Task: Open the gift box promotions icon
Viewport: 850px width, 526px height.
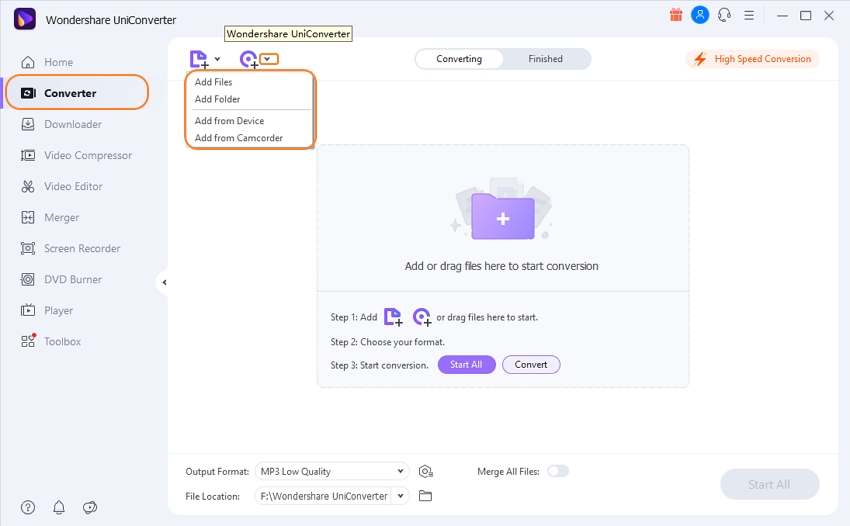Action: [675, 15]
